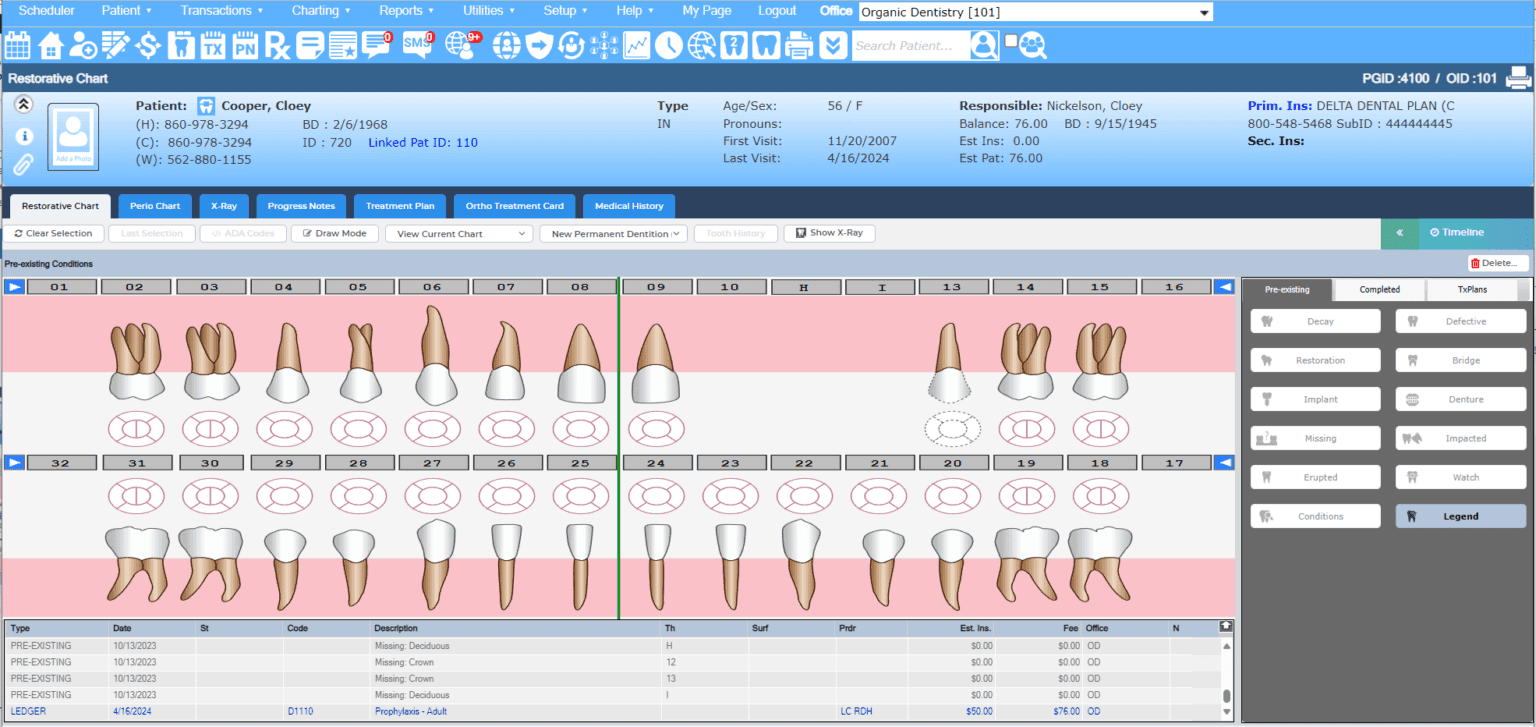This screenshot has width=1536, height=727.
Task: Open the patient info circle-i icon
Action: tap(23, 136)
